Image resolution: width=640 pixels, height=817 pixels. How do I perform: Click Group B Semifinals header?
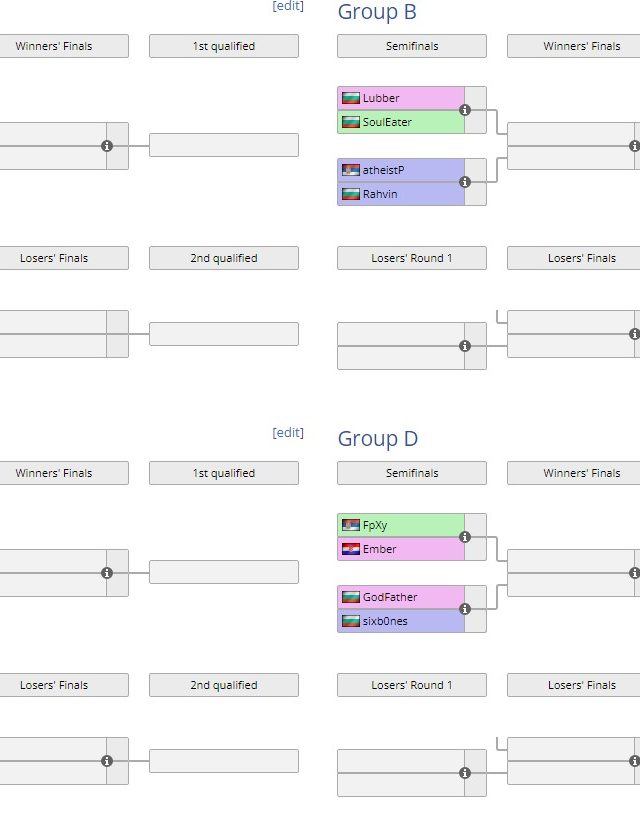[412, 46]
